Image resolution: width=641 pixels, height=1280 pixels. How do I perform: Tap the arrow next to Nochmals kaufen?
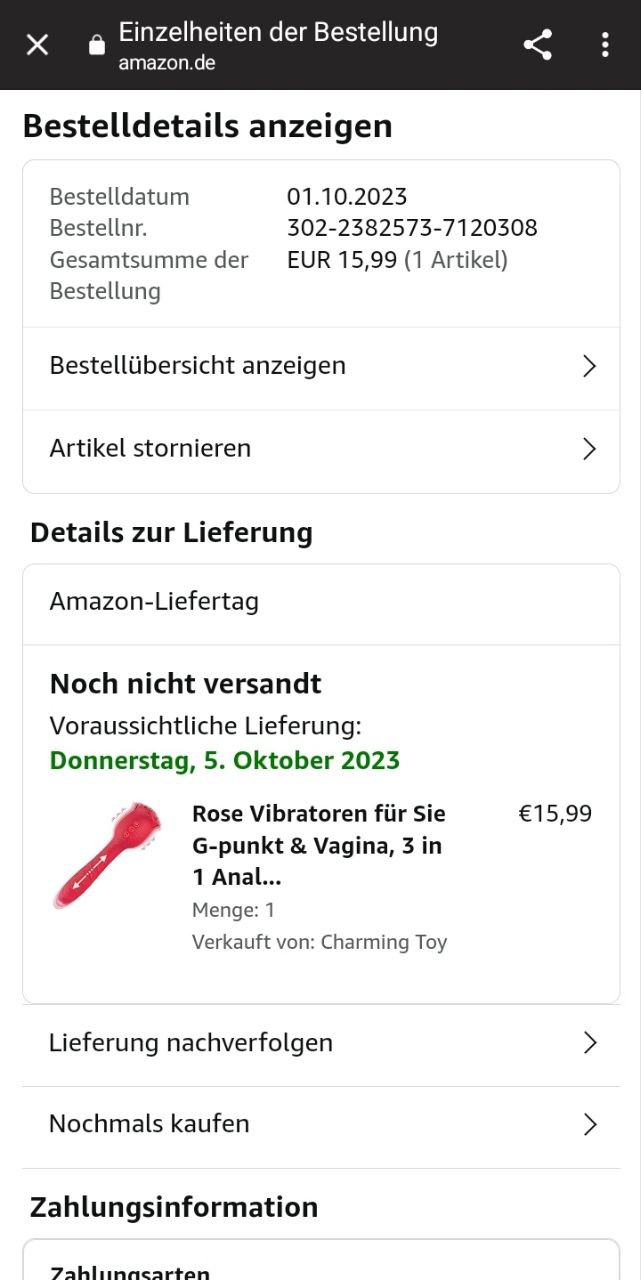click(x=589, y=1125)
